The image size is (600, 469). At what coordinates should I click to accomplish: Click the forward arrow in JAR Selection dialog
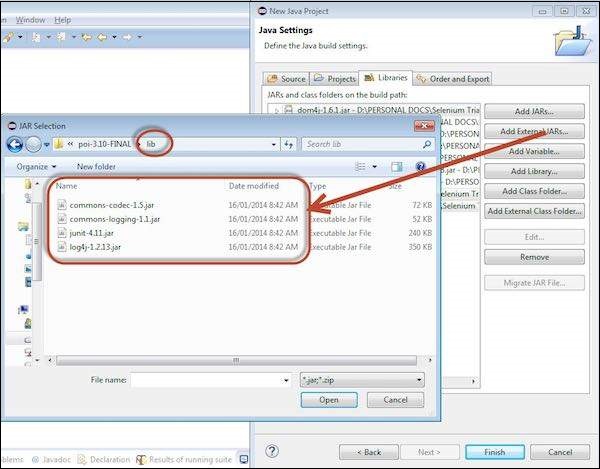pyautogui.click(x=33, y=145)
